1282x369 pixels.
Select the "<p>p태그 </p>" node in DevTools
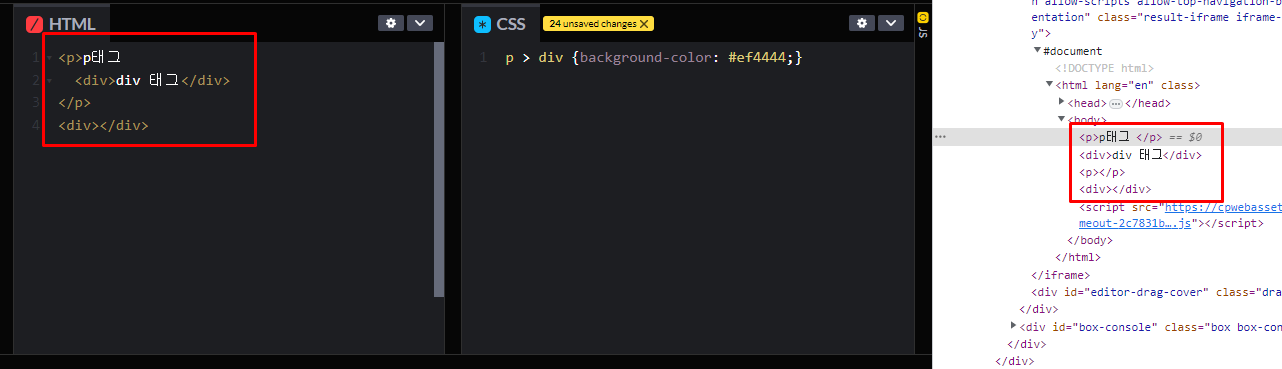(x=1121, y=137)
